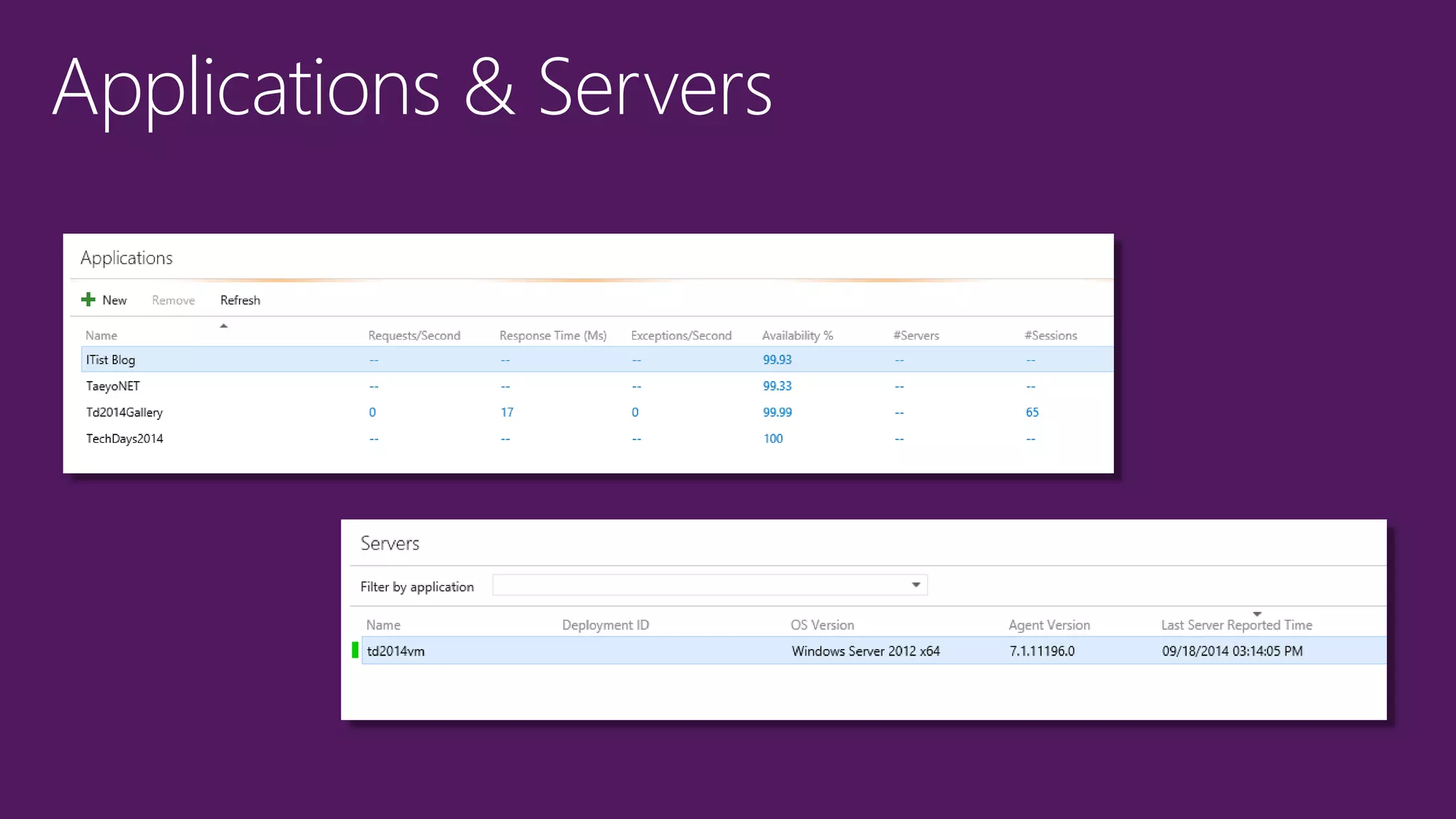Click the Agent Version column header
This screenshot has width=1456, height=819.
click(1049, 625)
